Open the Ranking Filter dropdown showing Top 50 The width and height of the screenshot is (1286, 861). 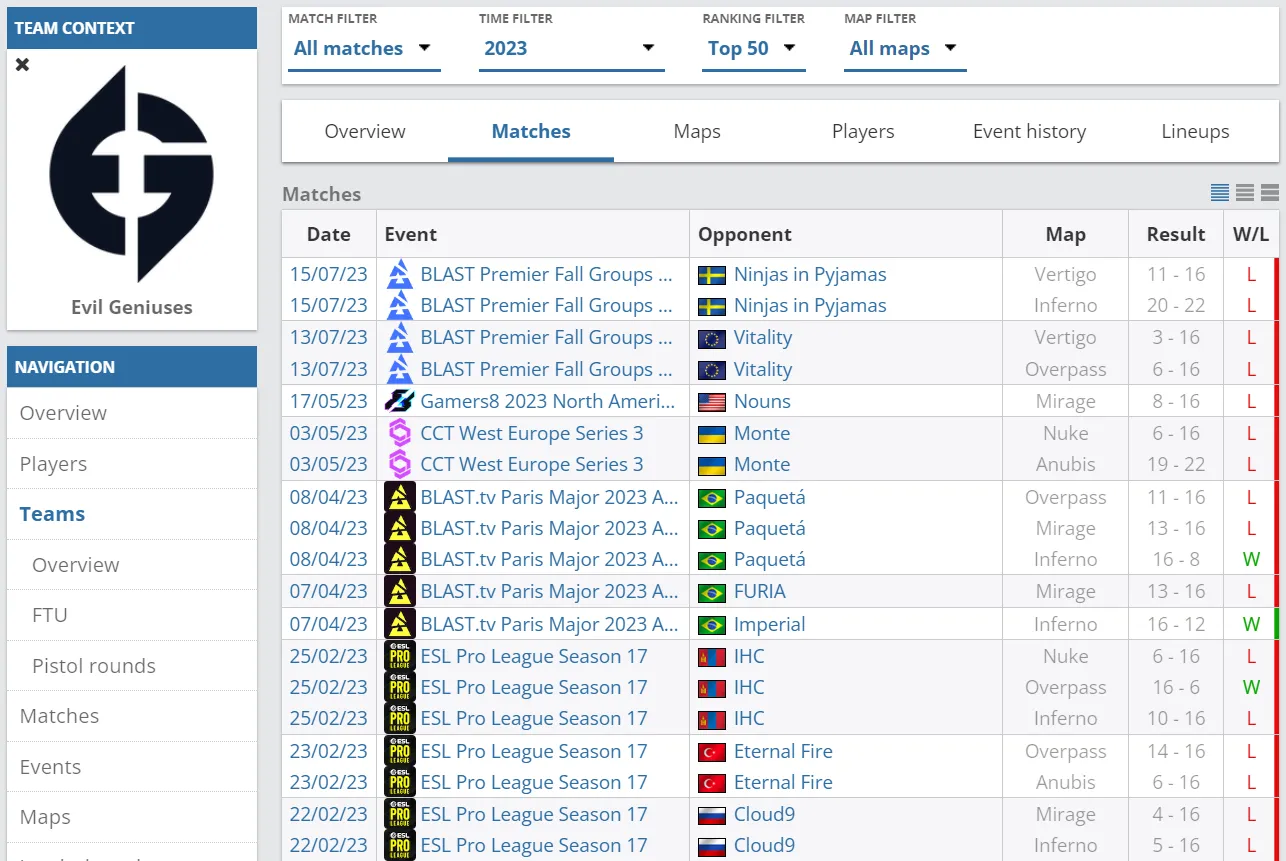754,49
